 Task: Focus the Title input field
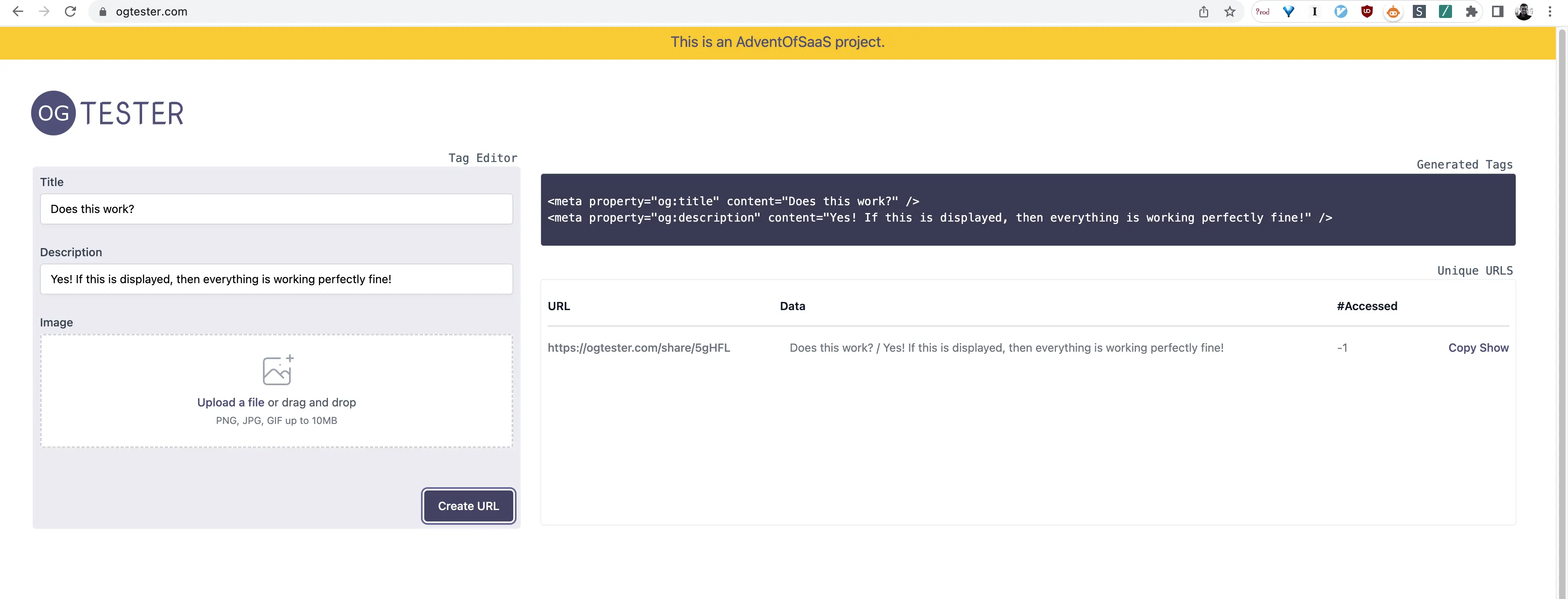[x=276, y=209]
